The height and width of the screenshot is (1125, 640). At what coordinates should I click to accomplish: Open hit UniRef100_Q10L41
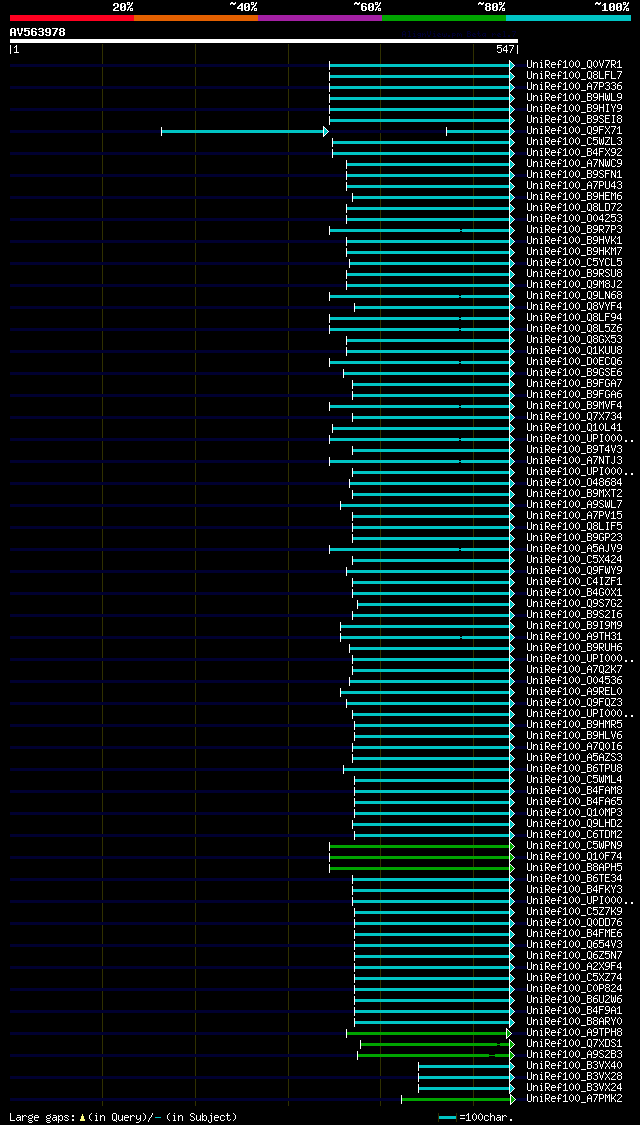574,428
